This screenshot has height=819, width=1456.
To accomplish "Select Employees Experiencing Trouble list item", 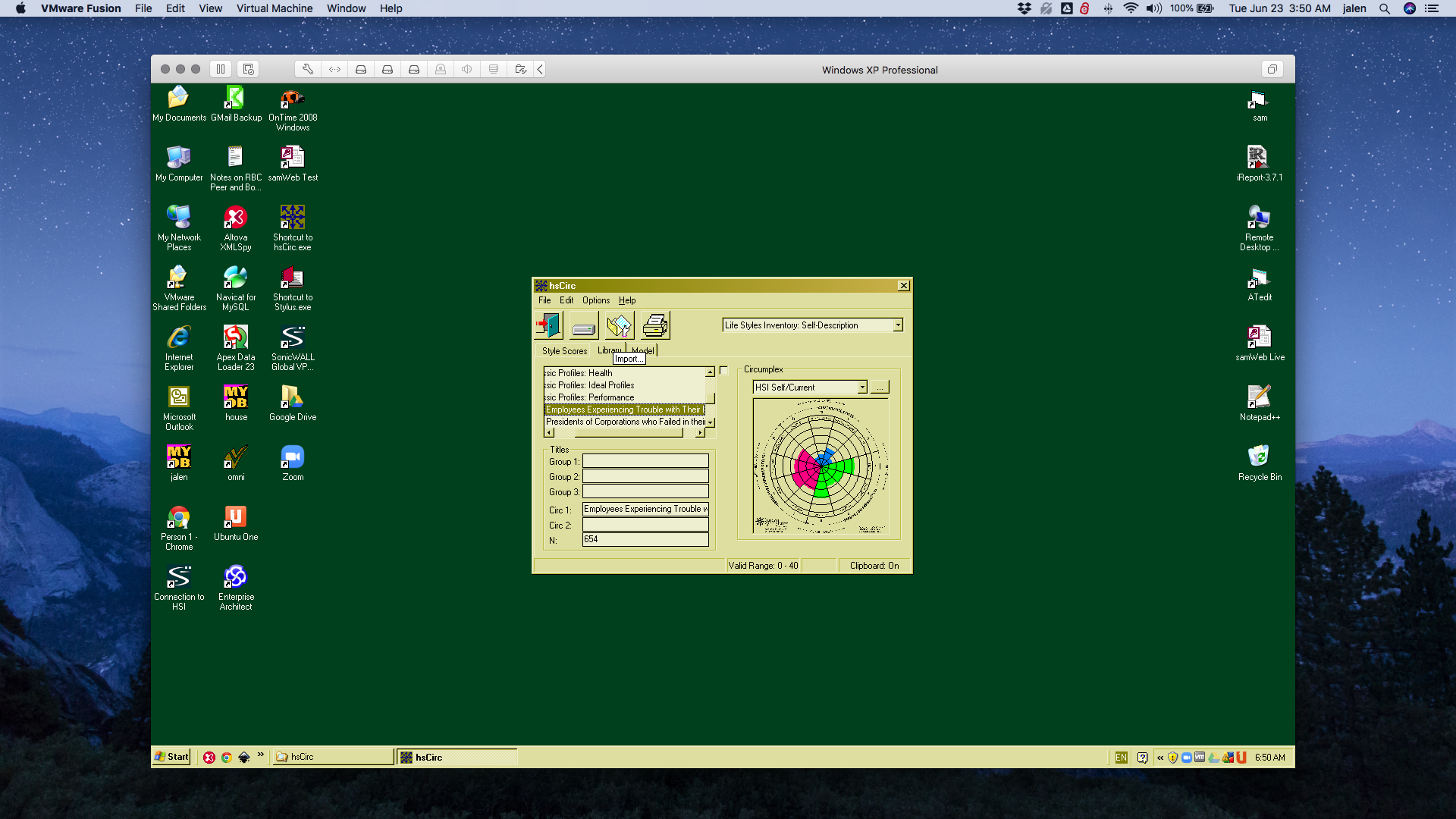I will (624, 409).
